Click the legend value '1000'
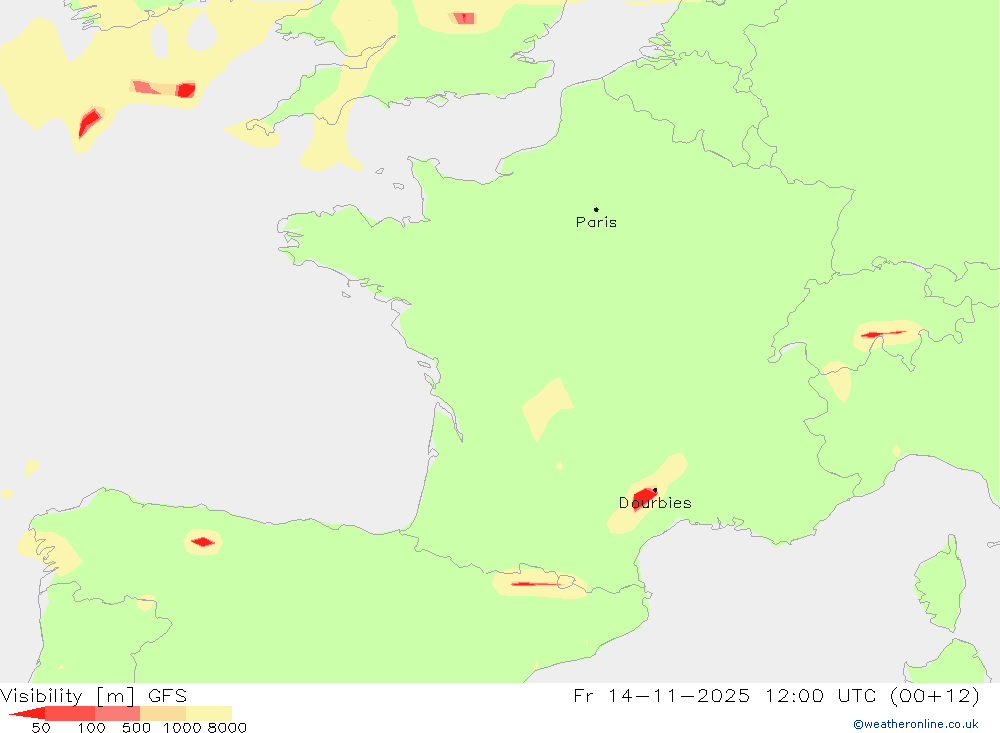The image size is (1000, 733). 182,728
